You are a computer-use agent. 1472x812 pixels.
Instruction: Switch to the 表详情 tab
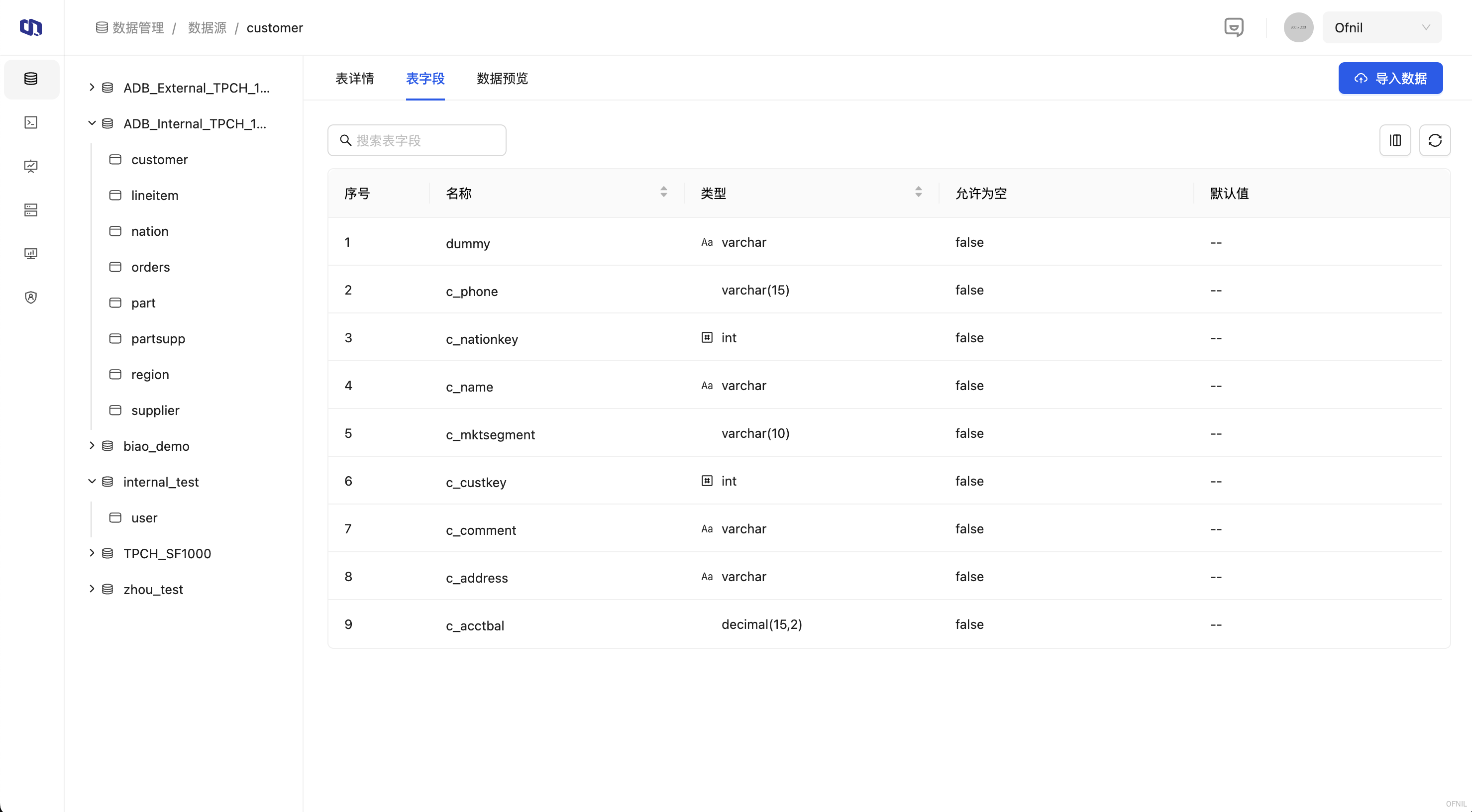354,78
